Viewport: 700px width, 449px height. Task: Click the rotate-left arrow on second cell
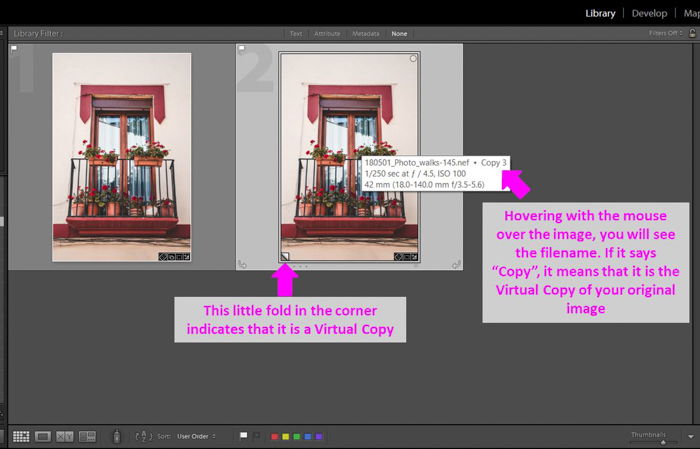click(242, 264)
